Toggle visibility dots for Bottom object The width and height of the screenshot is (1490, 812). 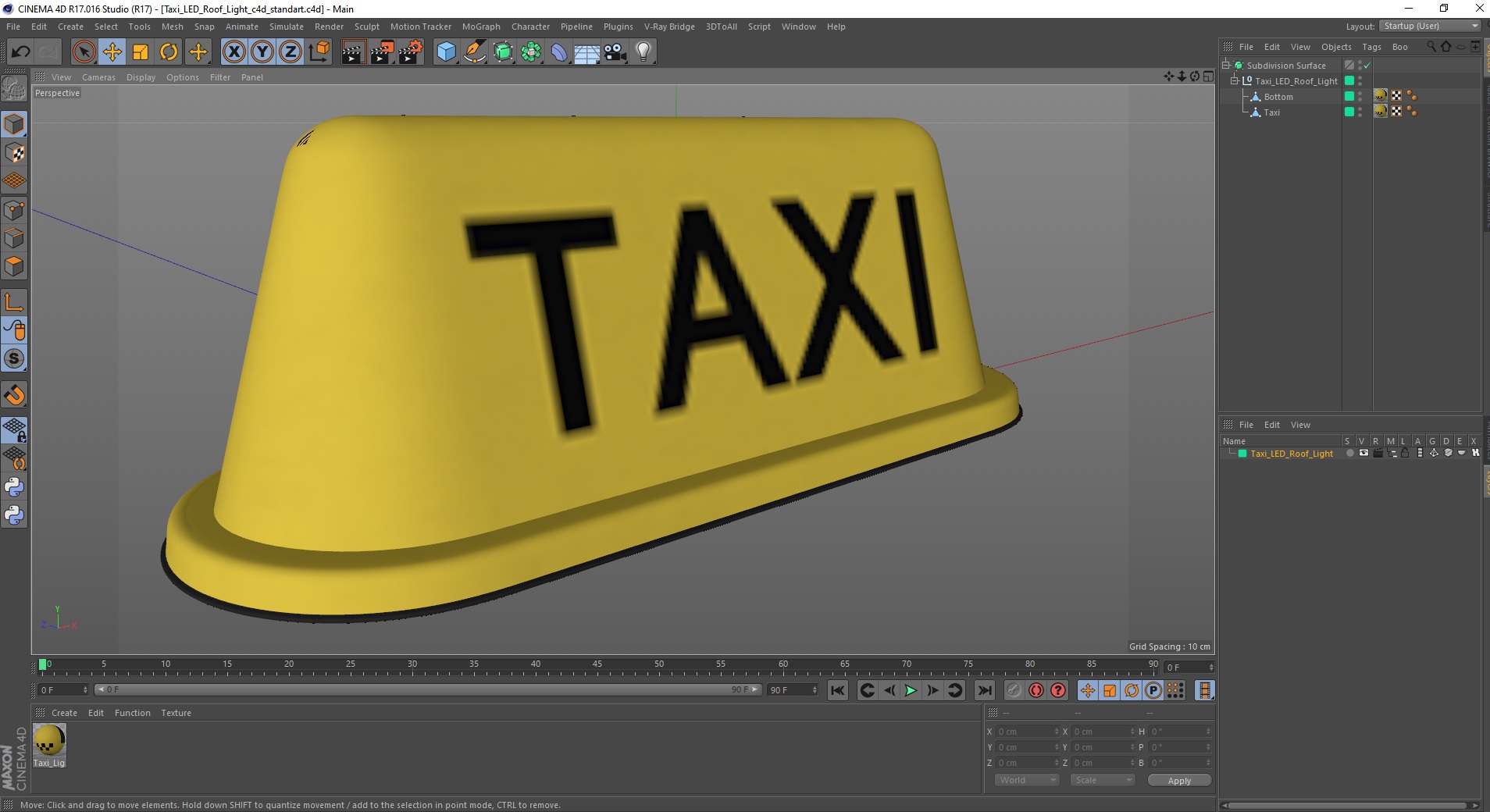(1360, 96)
